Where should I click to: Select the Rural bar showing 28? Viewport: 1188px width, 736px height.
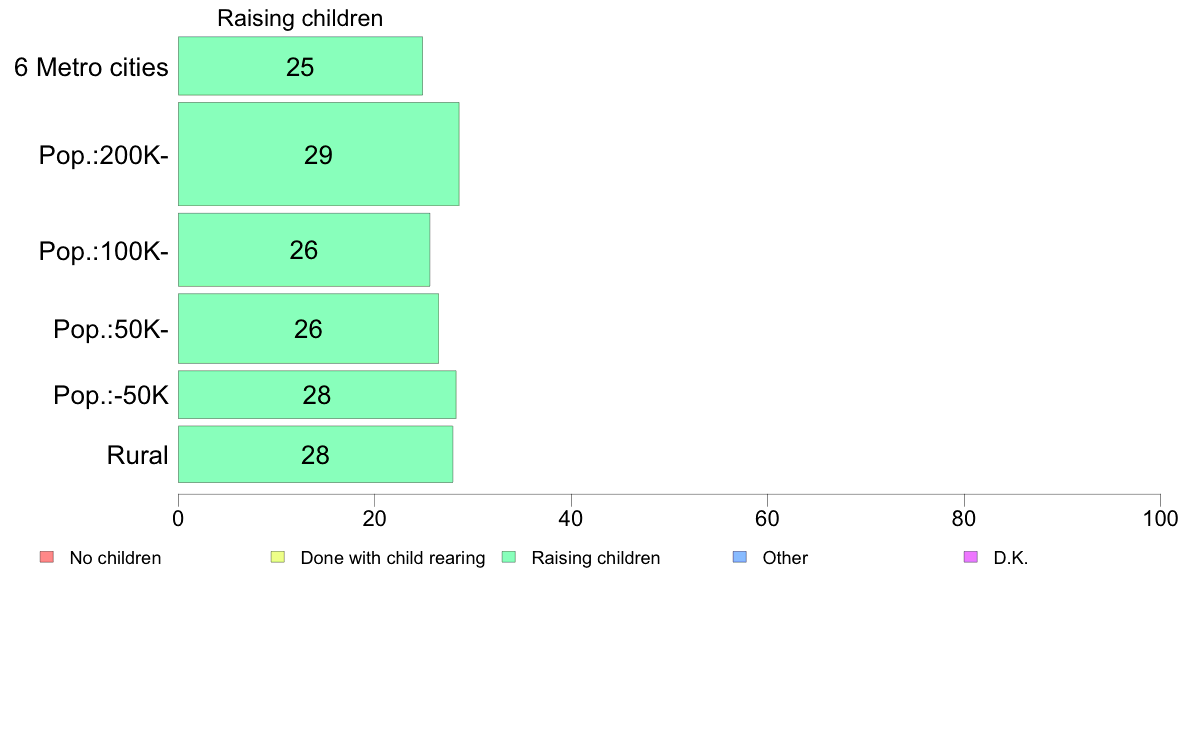point(315,454)
